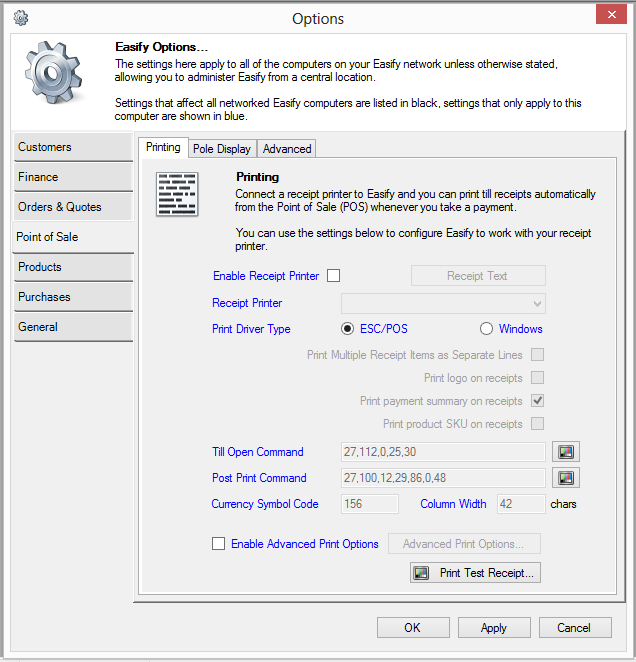Screen dimensions: 636x662
Task: Open the Customers settings section
Action: click(73, 147)
